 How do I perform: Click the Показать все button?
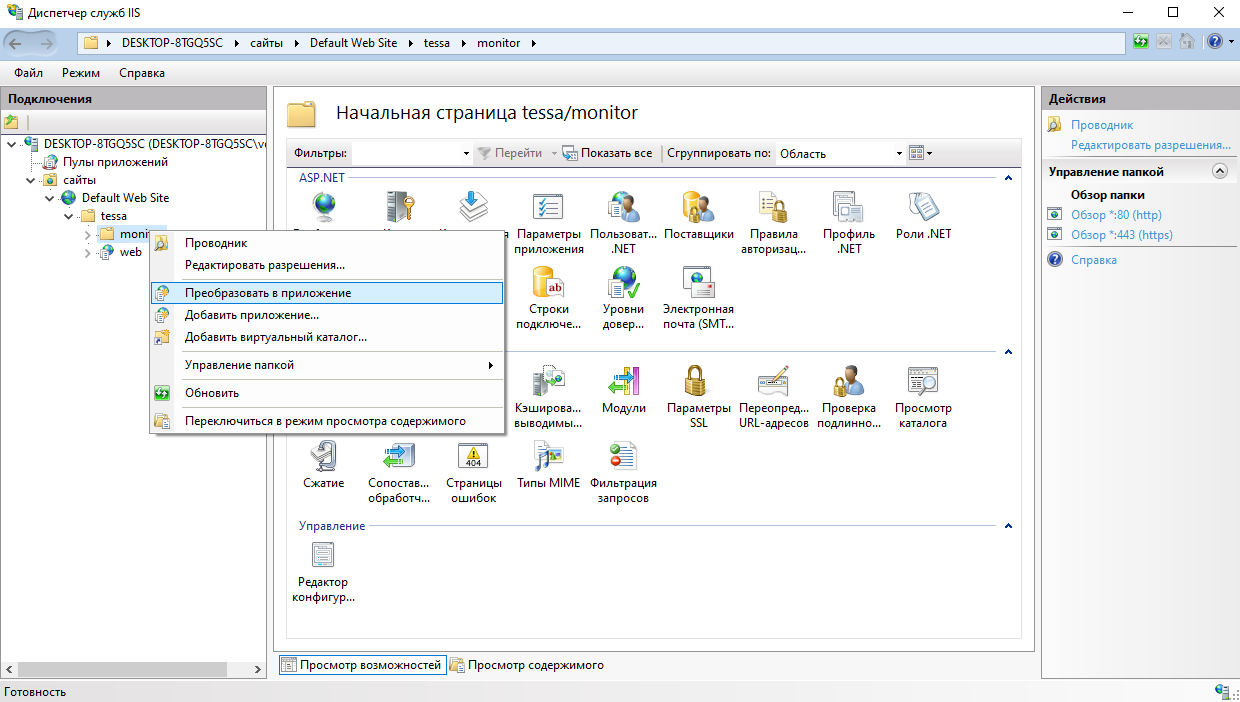(x=607, y=154)
